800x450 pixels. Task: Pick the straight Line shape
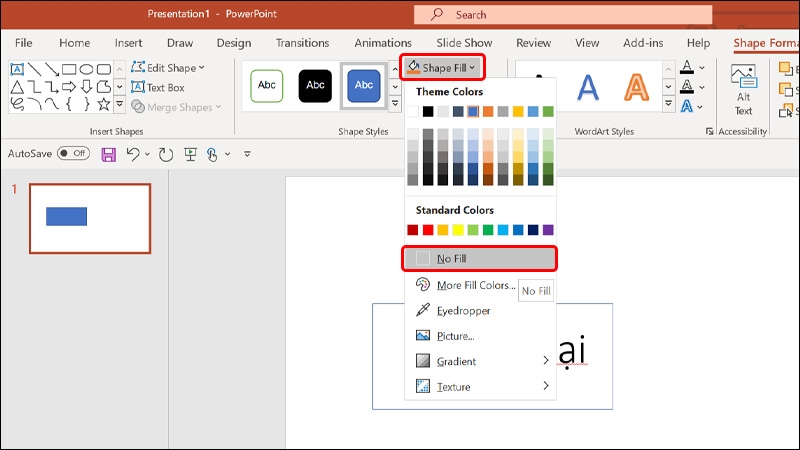click(x=34, y=69)
